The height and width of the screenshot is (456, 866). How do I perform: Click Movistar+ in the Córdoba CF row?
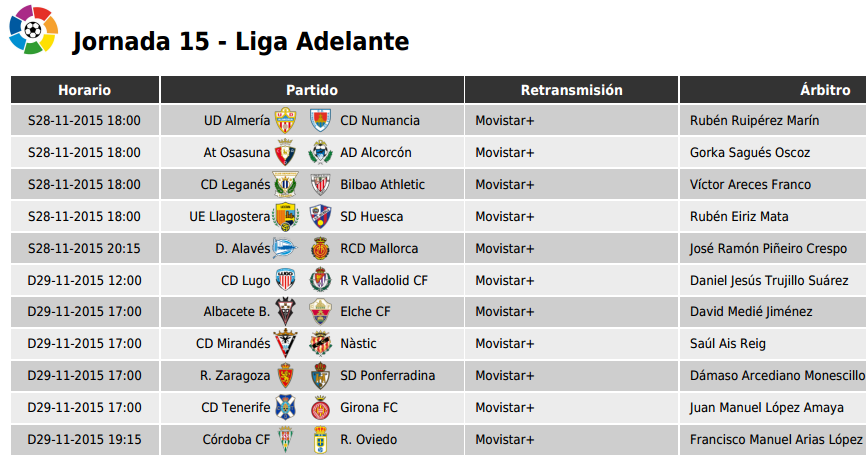coord(505,439)
